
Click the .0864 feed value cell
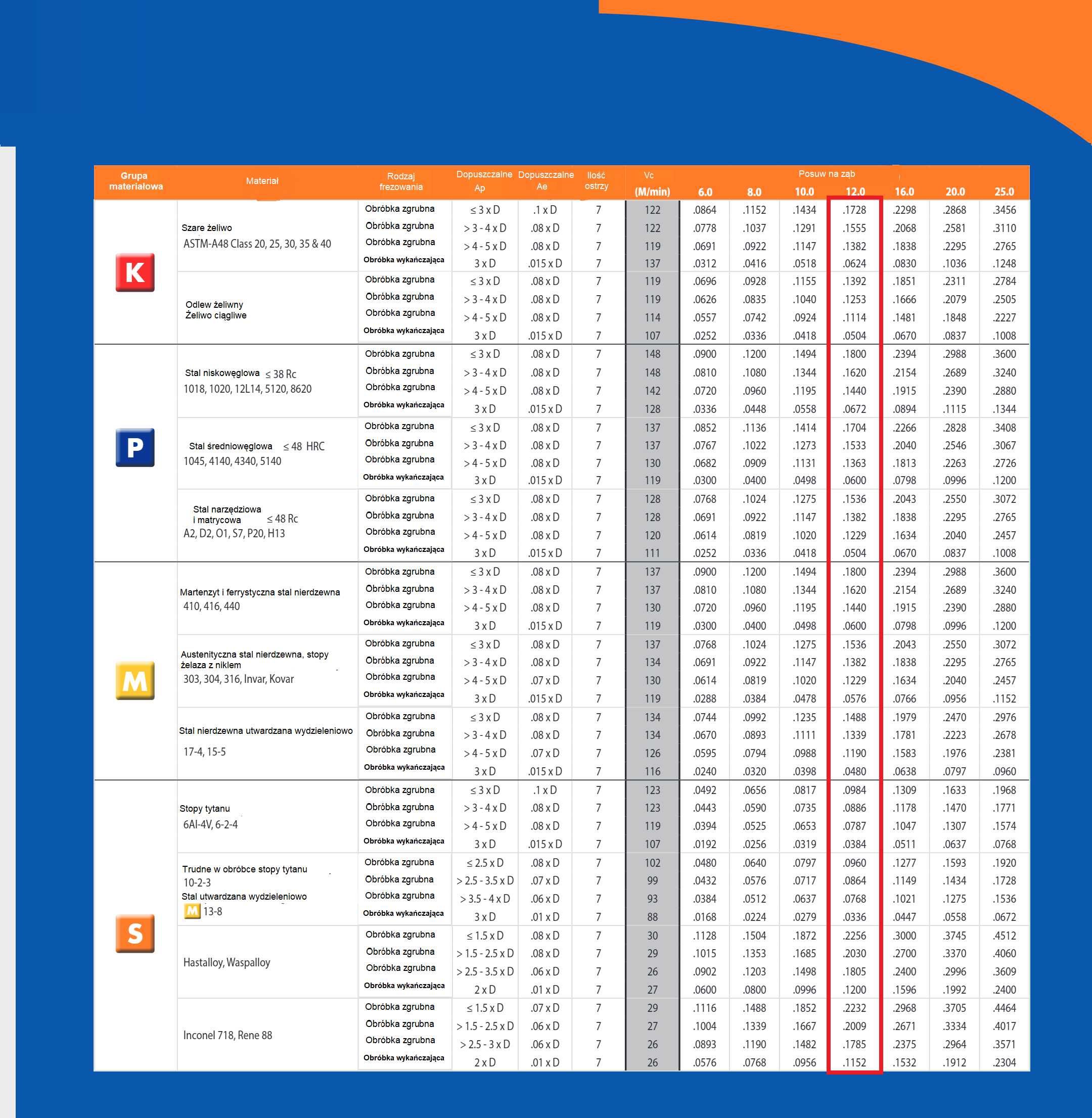[x=704, y=210]
